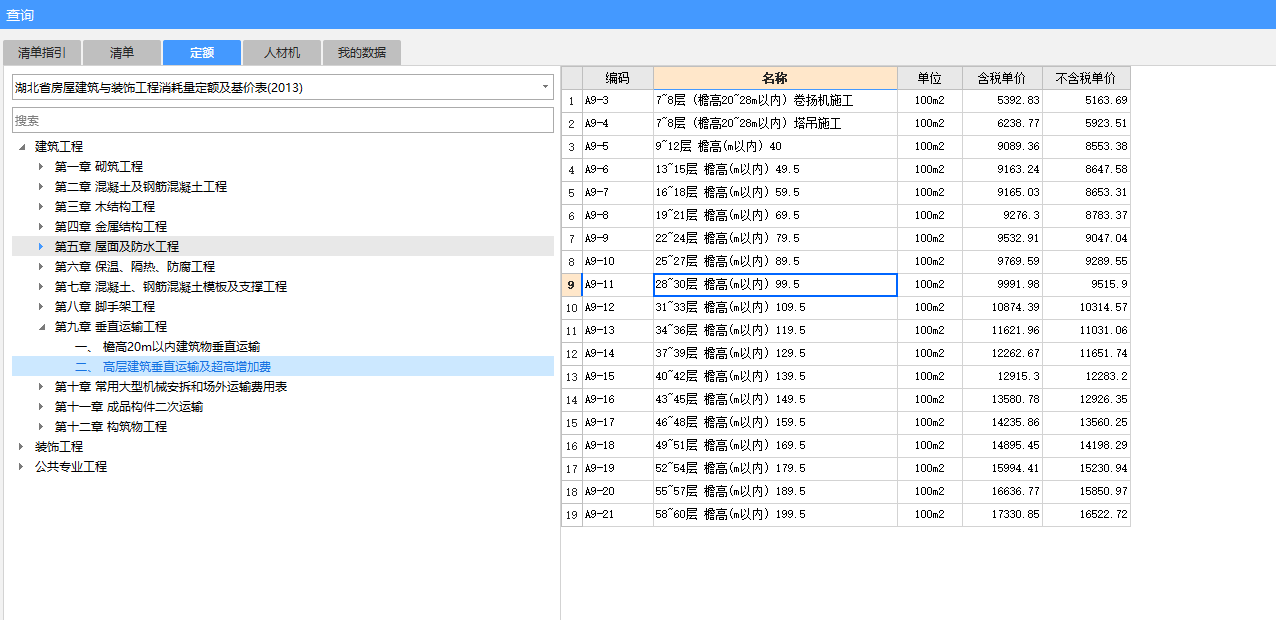
Task: Switch to the 清单指引 tab
Action: click(x=42, y=53)
